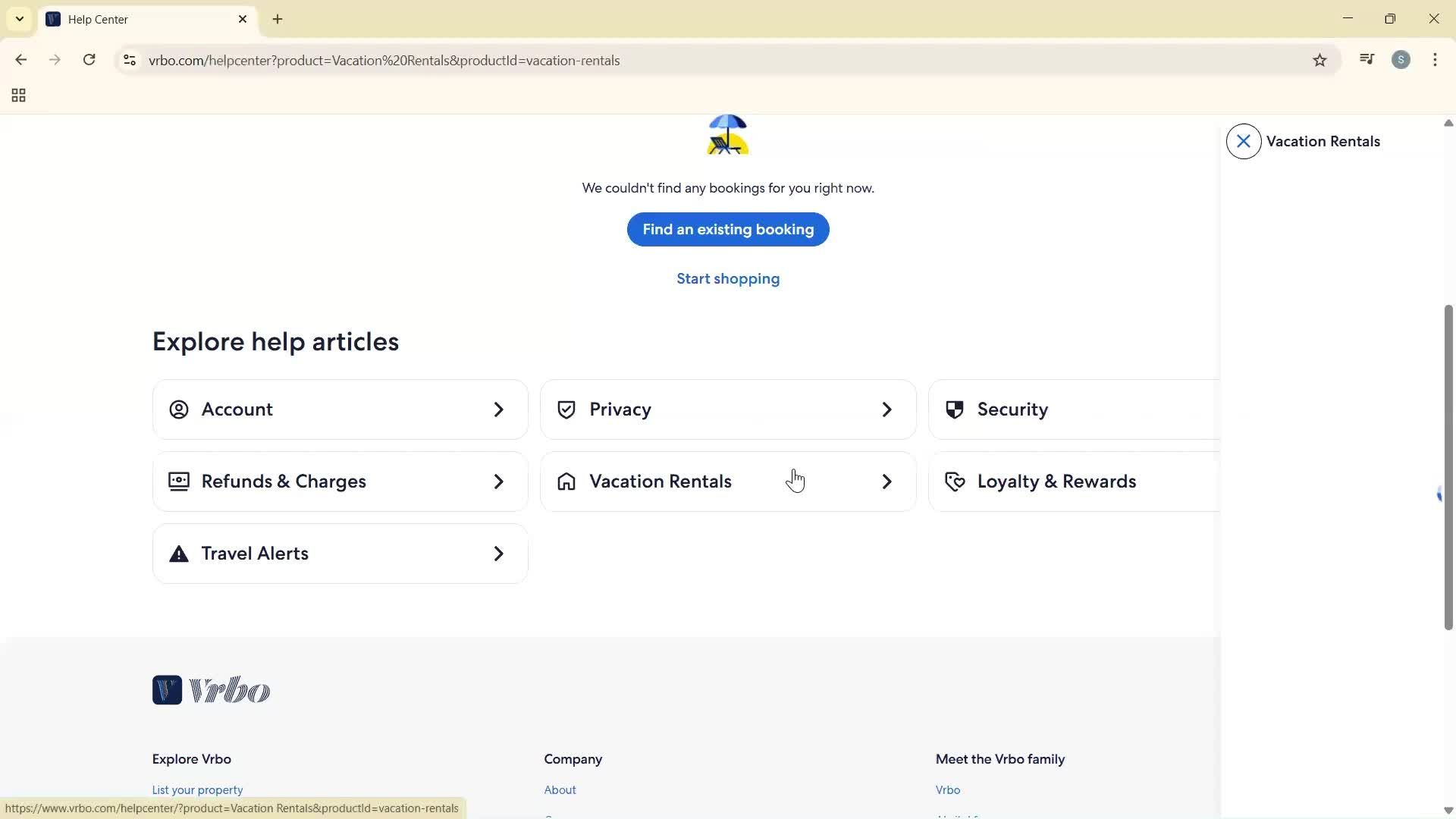
Task: Open the browser three-dot menu
Action: 1435,60
